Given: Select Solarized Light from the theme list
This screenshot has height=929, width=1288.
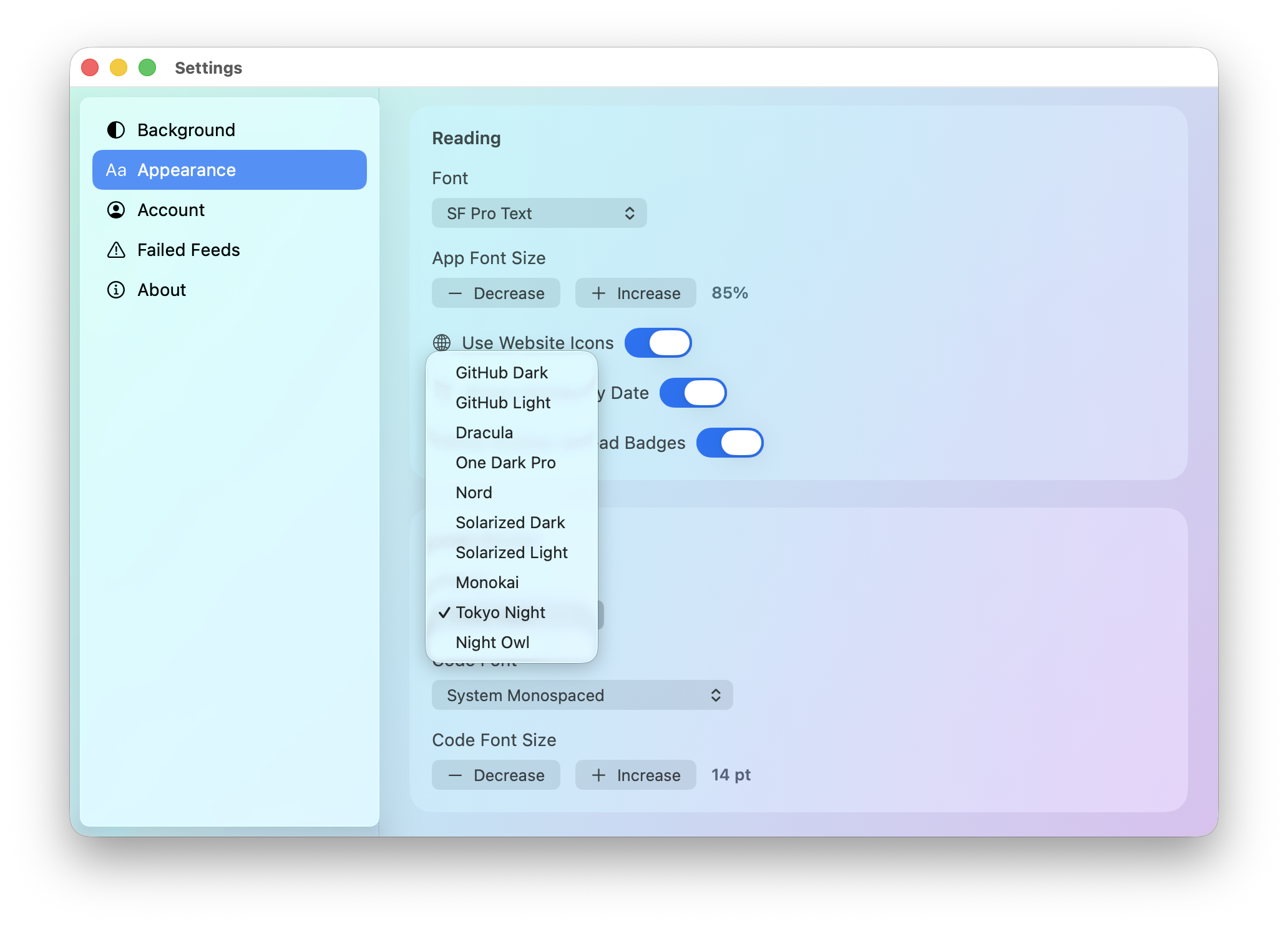Looking at the screenshot, I should 512,552.
